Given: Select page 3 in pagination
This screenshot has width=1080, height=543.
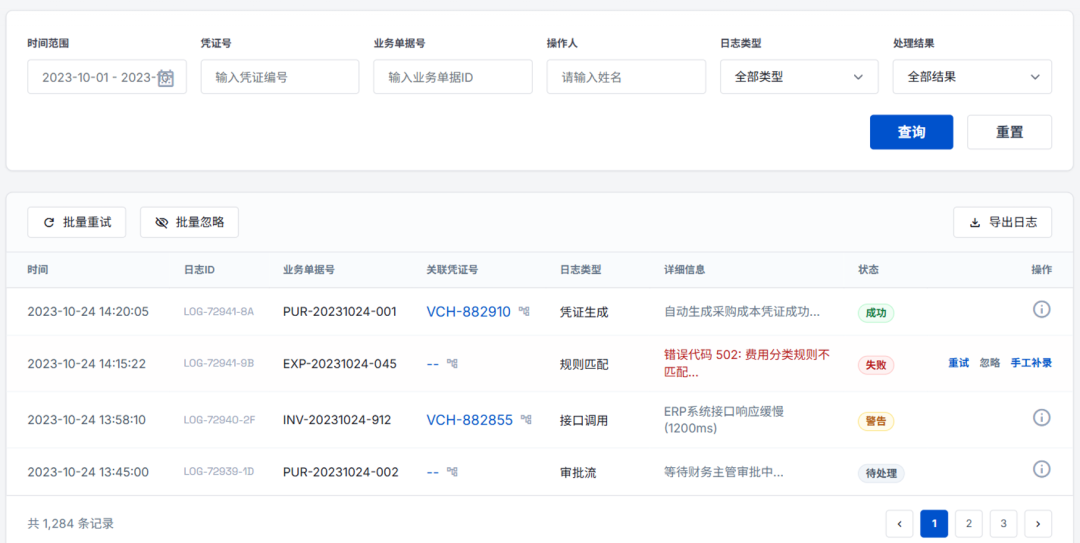Looking at the screenshot, I should (1004, 524).
